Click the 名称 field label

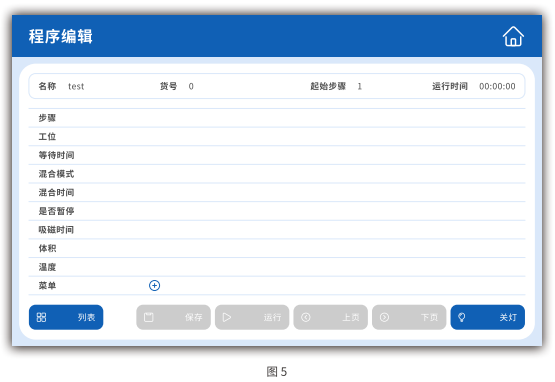[x=47, y=86]
